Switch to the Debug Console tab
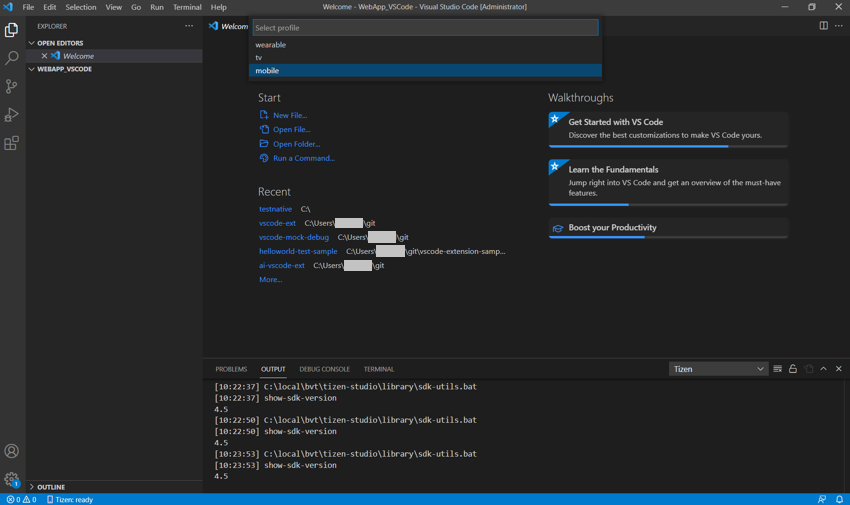 click(x=324, y=369)
